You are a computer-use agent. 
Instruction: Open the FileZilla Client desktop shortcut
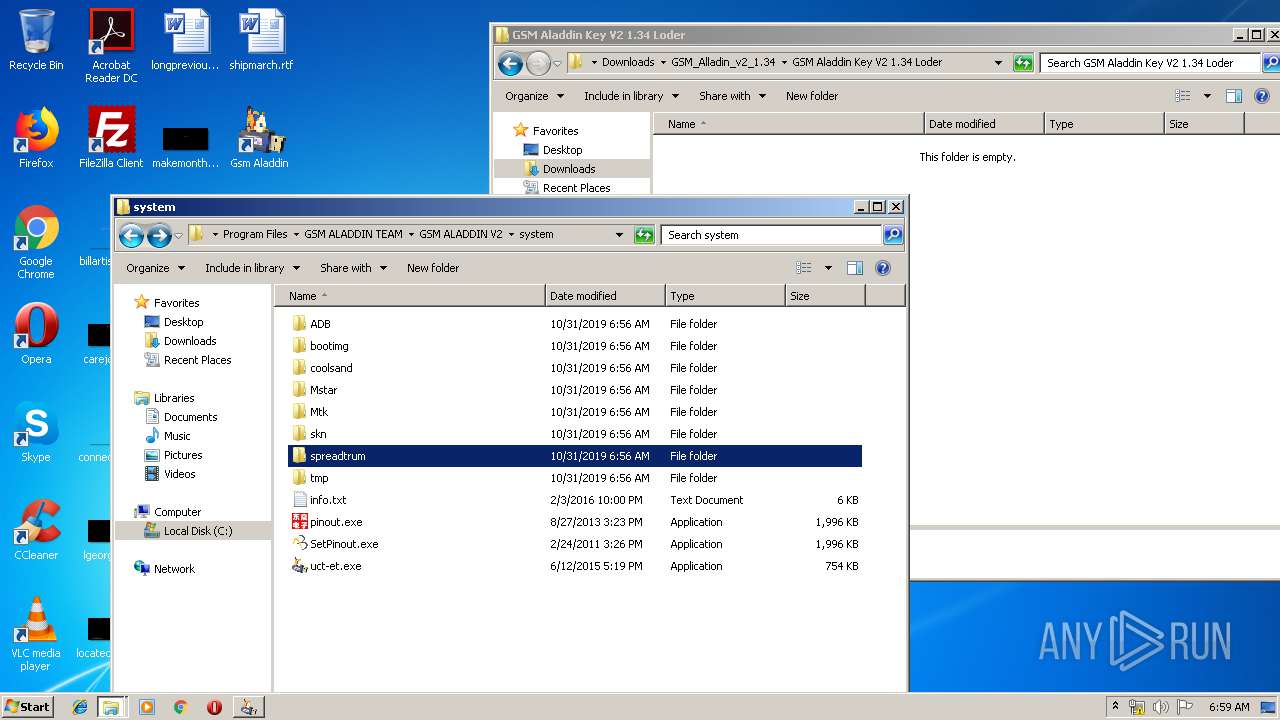click(111, 138)
